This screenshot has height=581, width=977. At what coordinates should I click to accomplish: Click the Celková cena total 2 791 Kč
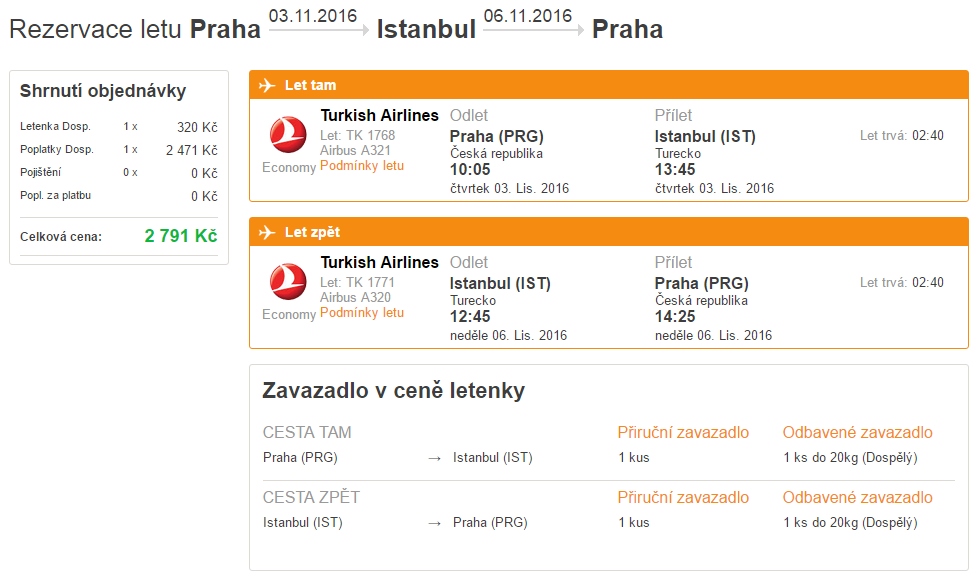[181, 236]
